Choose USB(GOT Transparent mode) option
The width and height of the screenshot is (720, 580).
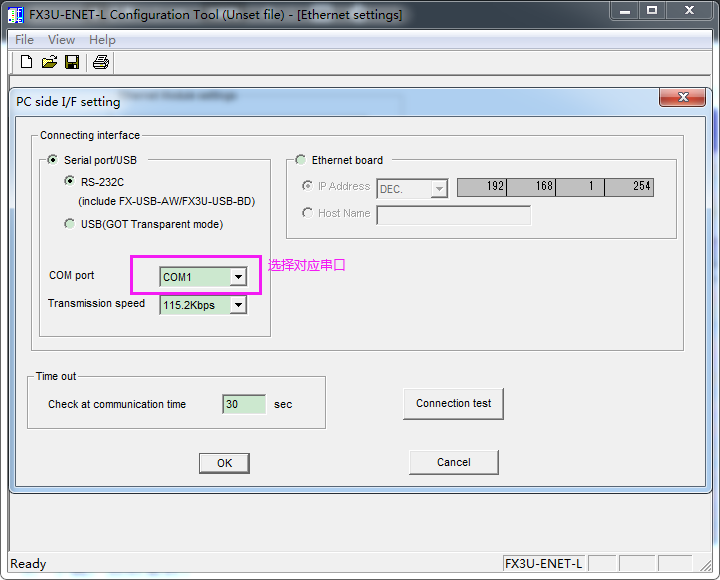click(x=69, y=224)
